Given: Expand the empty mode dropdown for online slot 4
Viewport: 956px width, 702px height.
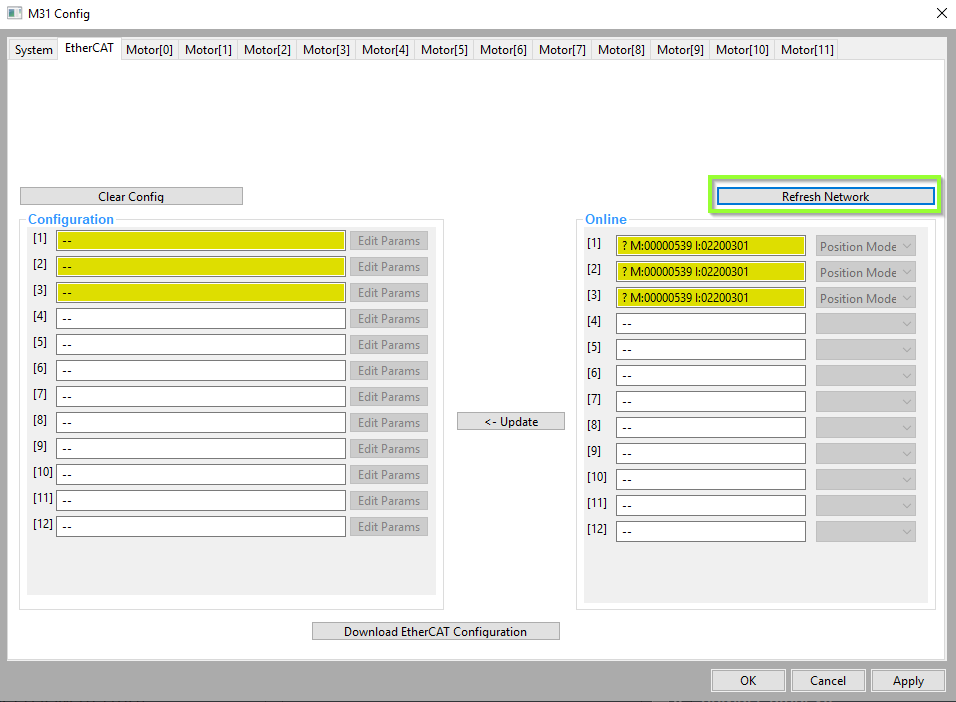Looking at the screenshot, I should tap(866, 324).
